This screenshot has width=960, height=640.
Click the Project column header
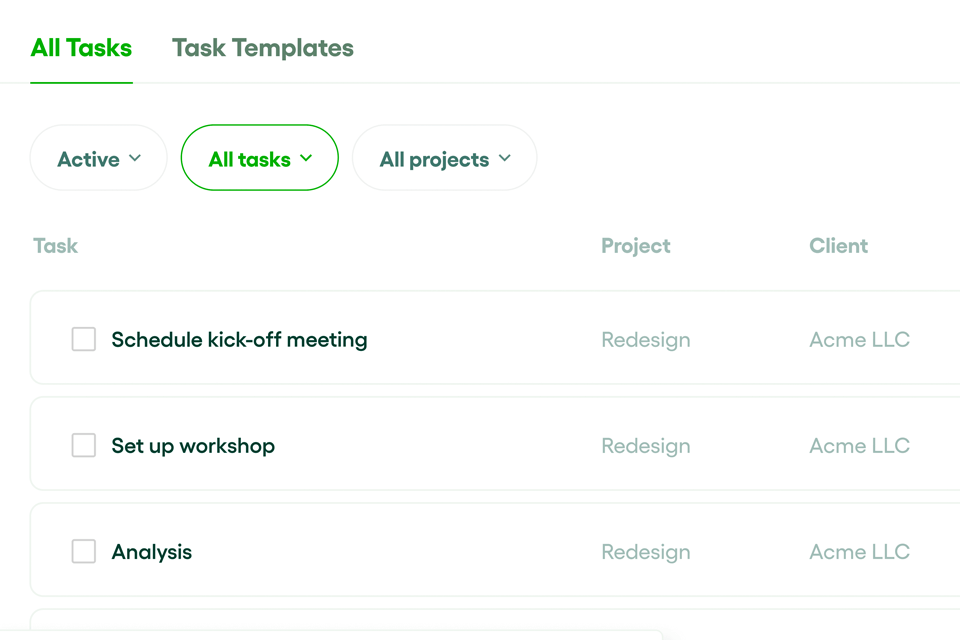click(x=635, y=246)
